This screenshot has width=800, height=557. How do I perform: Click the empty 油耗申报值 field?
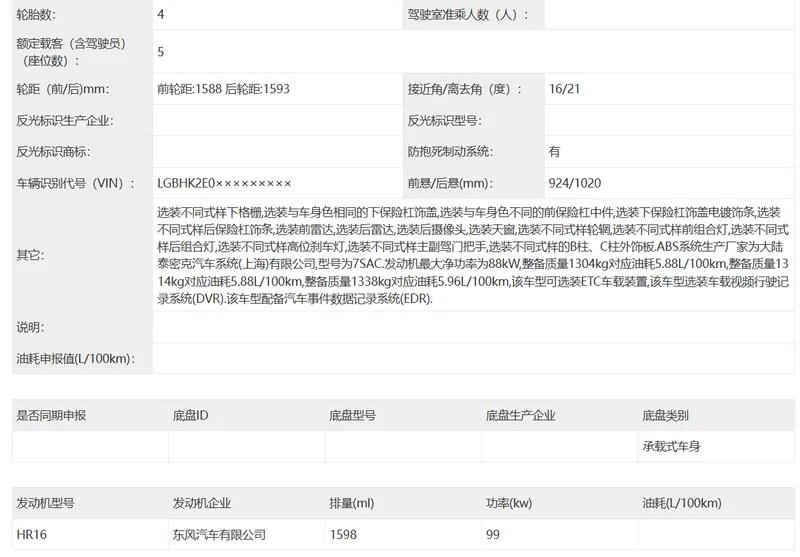(473, 359)
